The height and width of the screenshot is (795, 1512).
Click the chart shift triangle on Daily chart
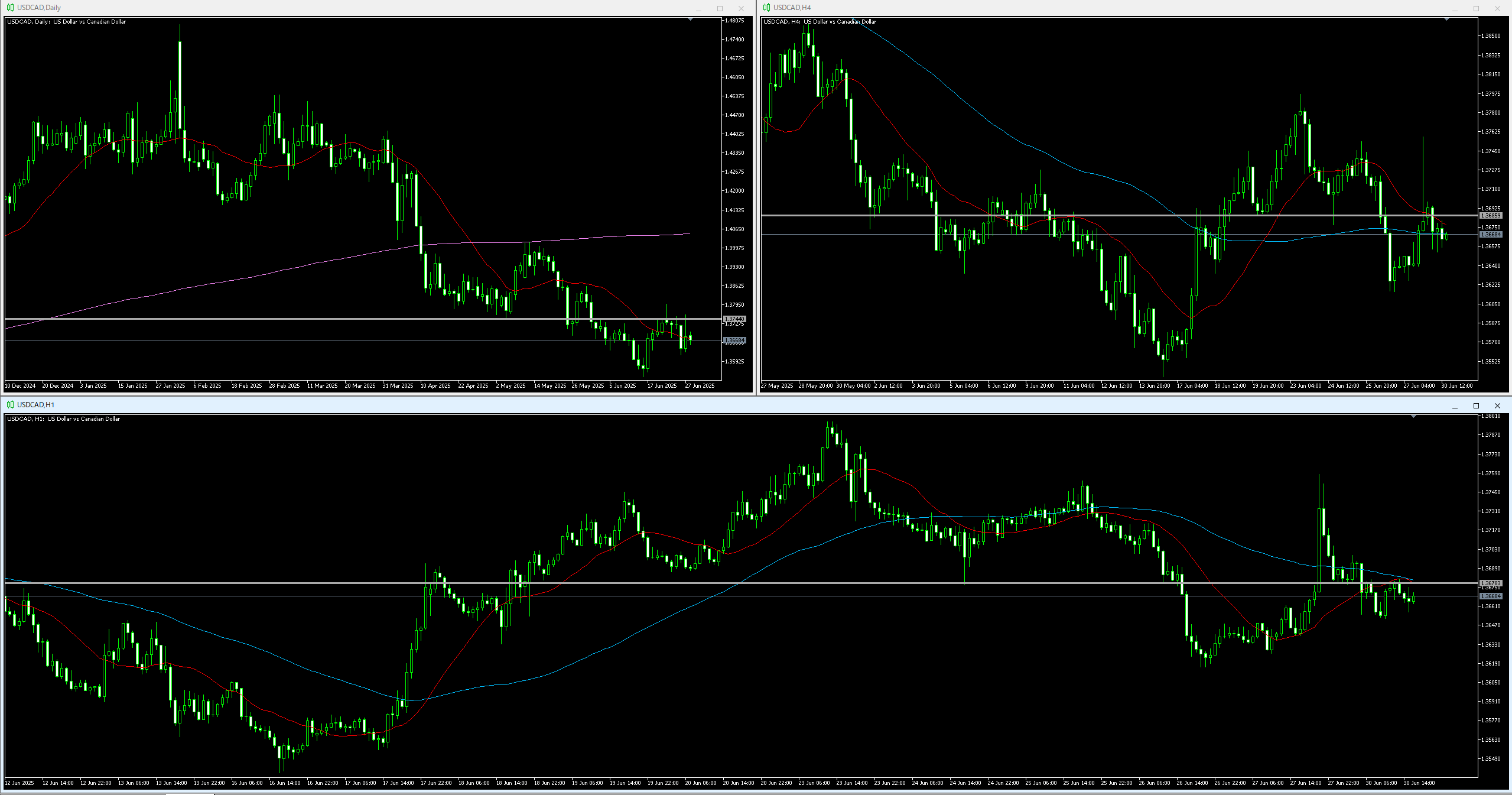(690, 20)
